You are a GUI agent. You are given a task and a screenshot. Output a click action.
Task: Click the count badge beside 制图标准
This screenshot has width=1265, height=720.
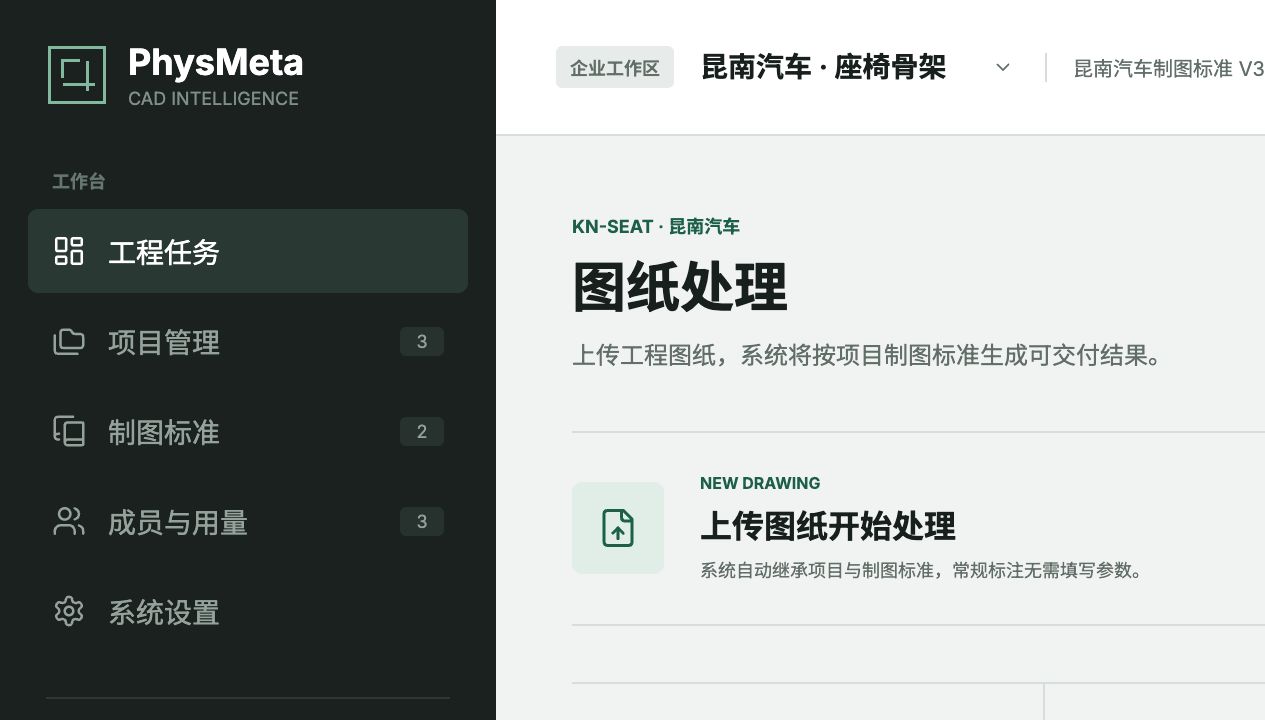[422, 432]
